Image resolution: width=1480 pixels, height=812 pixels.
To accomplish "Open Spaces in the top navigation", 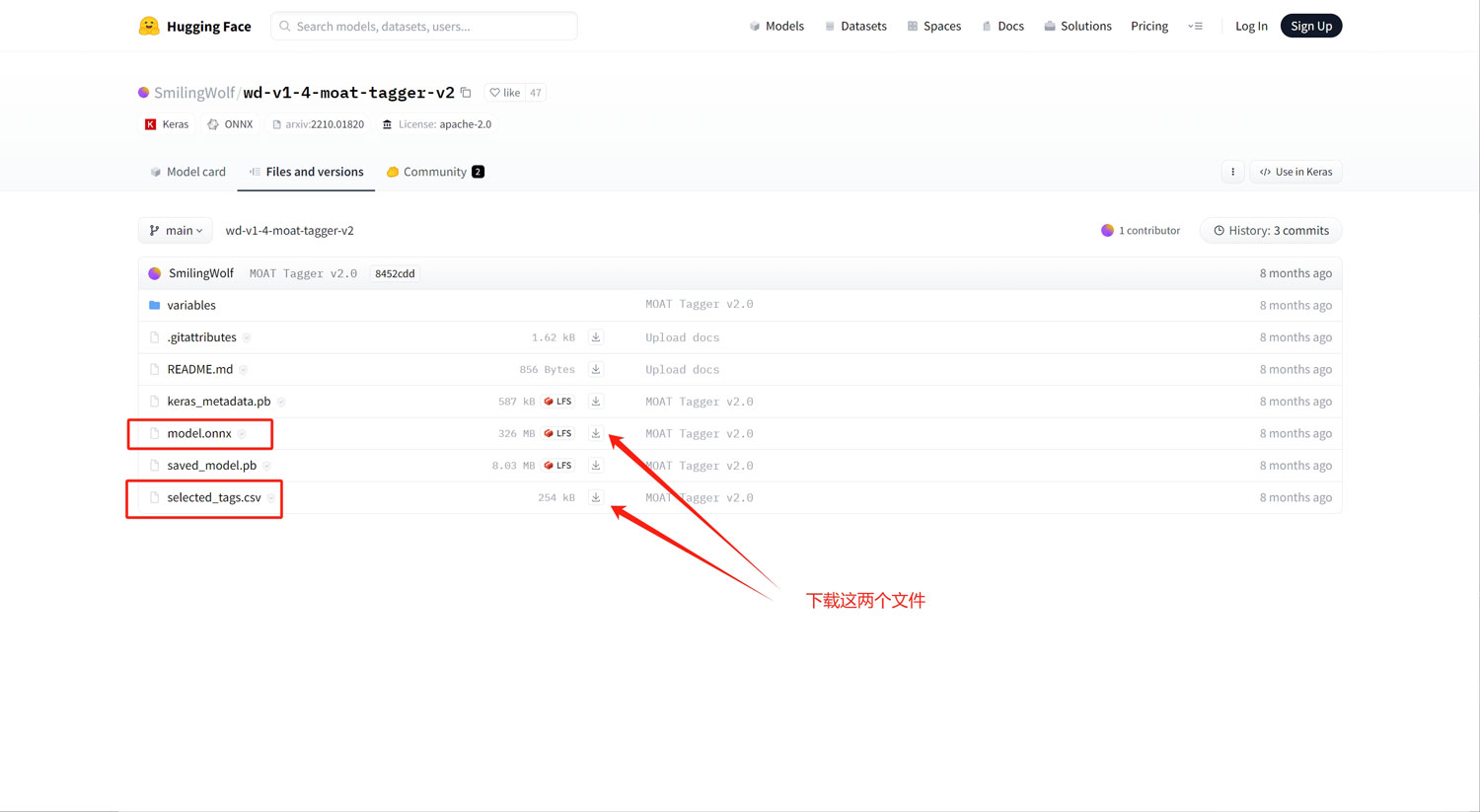I will [933, 26].
